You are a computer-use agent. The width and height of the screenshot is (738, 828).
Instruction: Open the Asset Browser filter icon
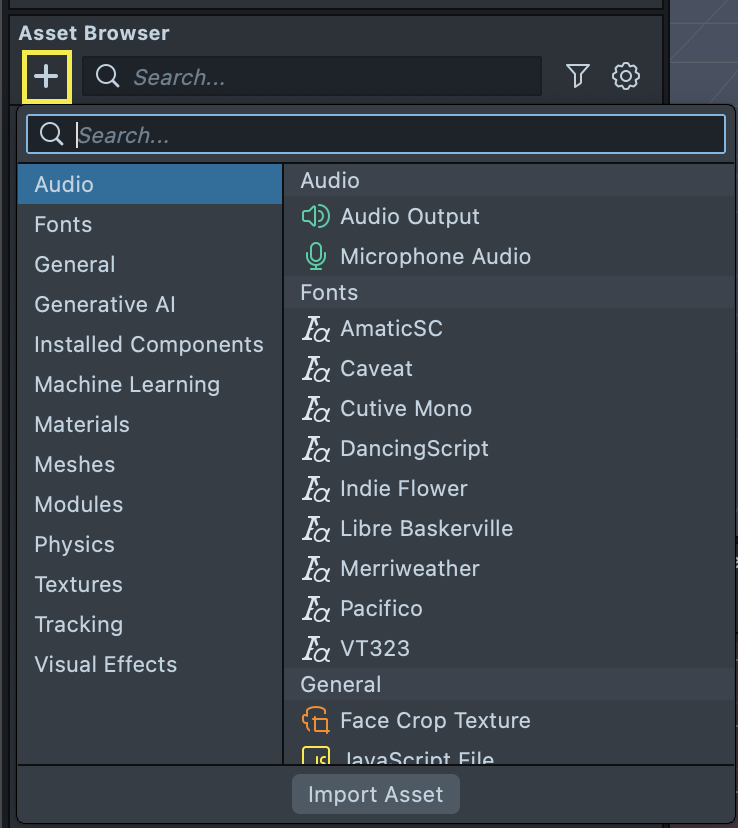[x=577, y=76]
